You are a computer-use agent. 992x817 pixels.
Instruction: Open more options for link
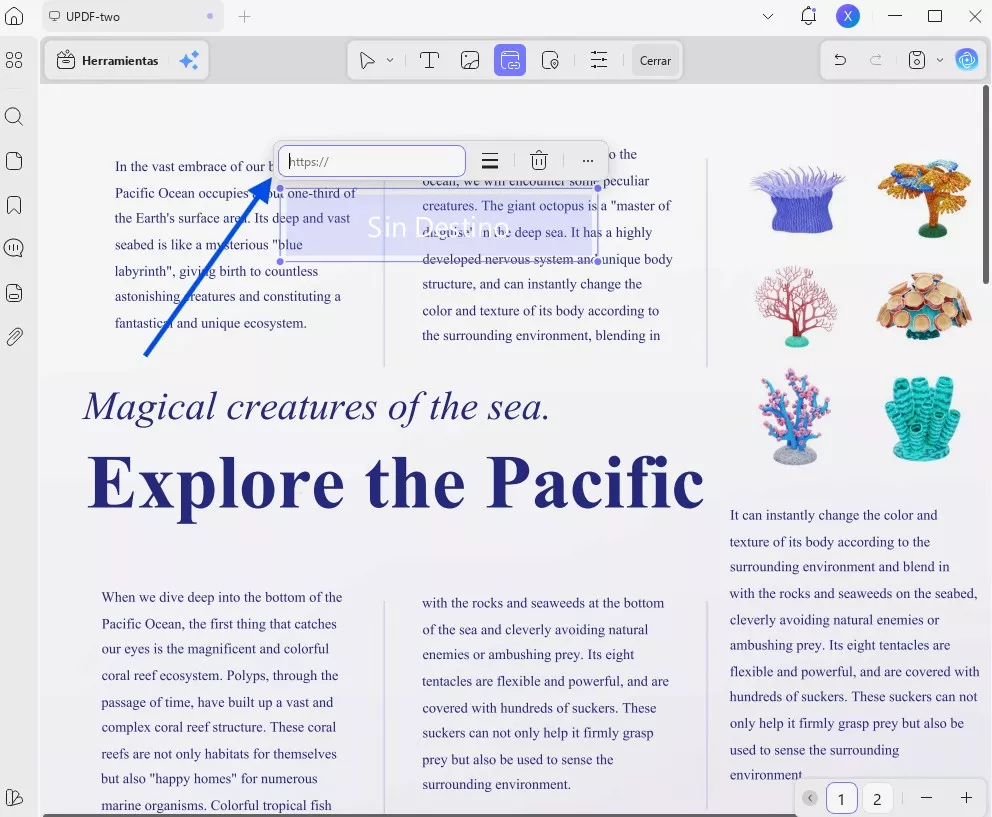(x=587, y=161)
